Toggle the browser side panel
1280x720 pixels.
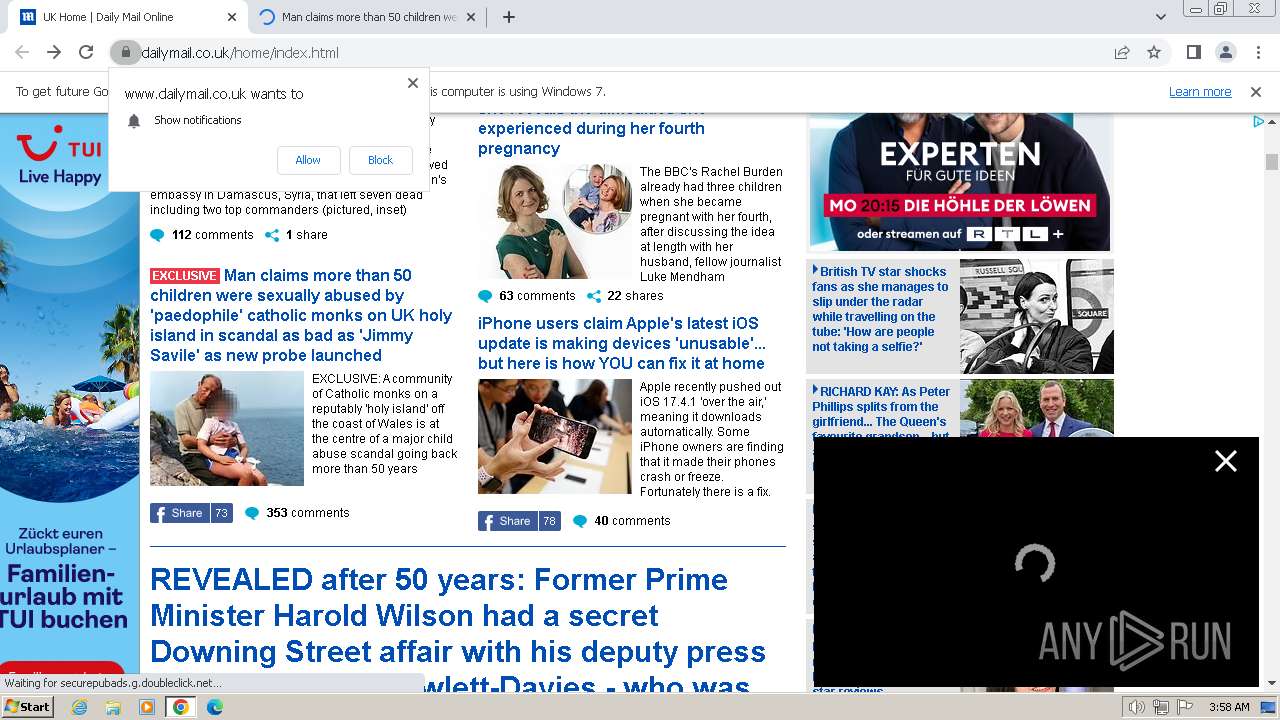point(1193,52)
